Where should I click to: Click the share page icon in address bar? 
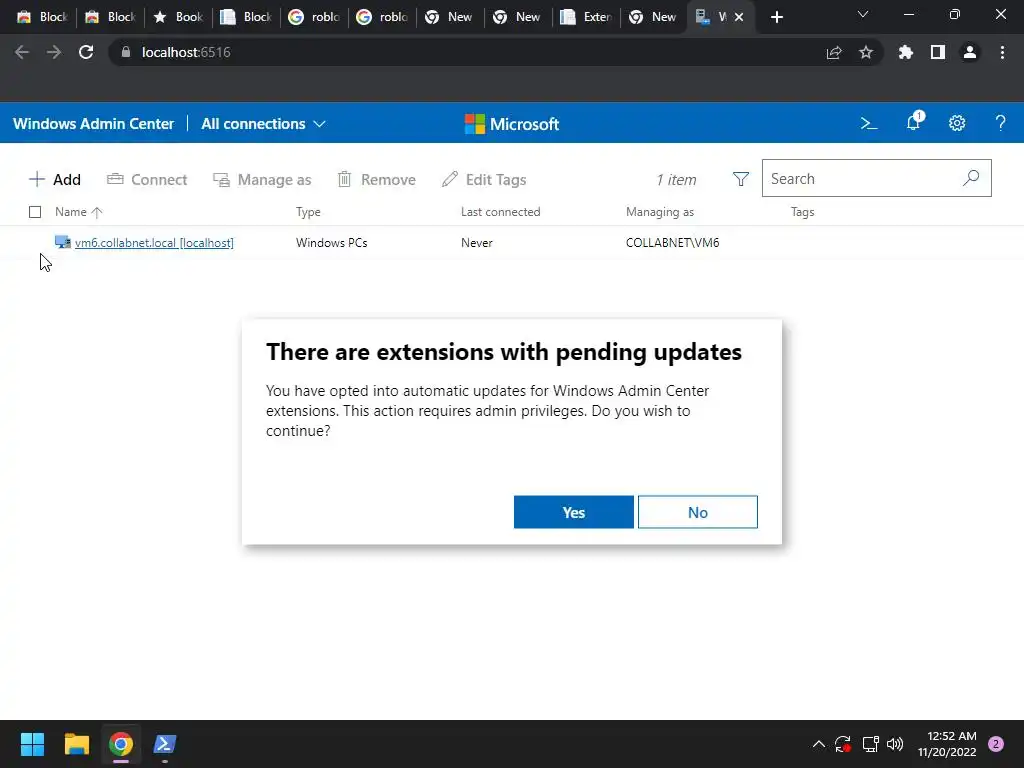coord(834,52)
